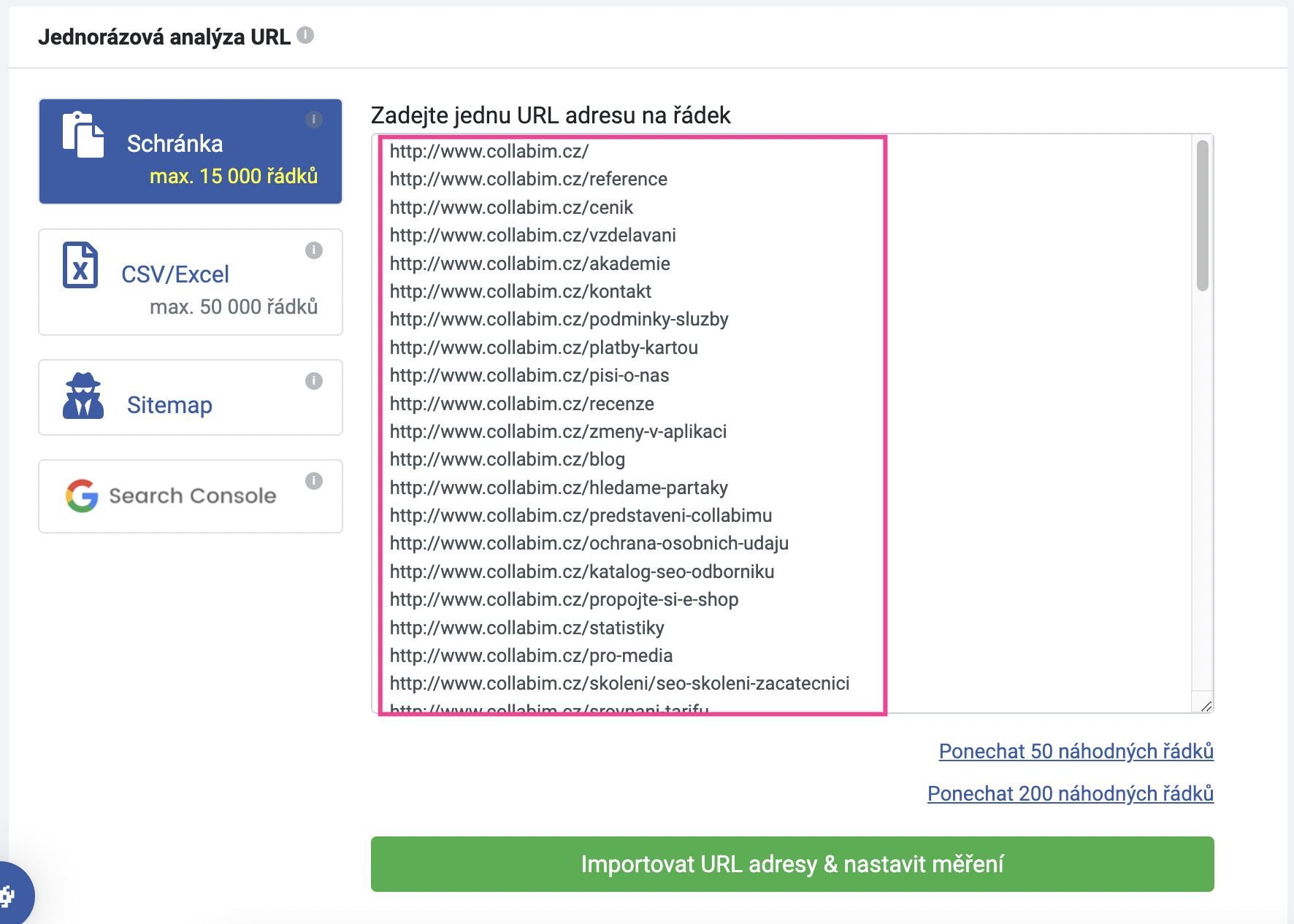Click the line ending predstaveni-collabimu

[x=581, y=515]
